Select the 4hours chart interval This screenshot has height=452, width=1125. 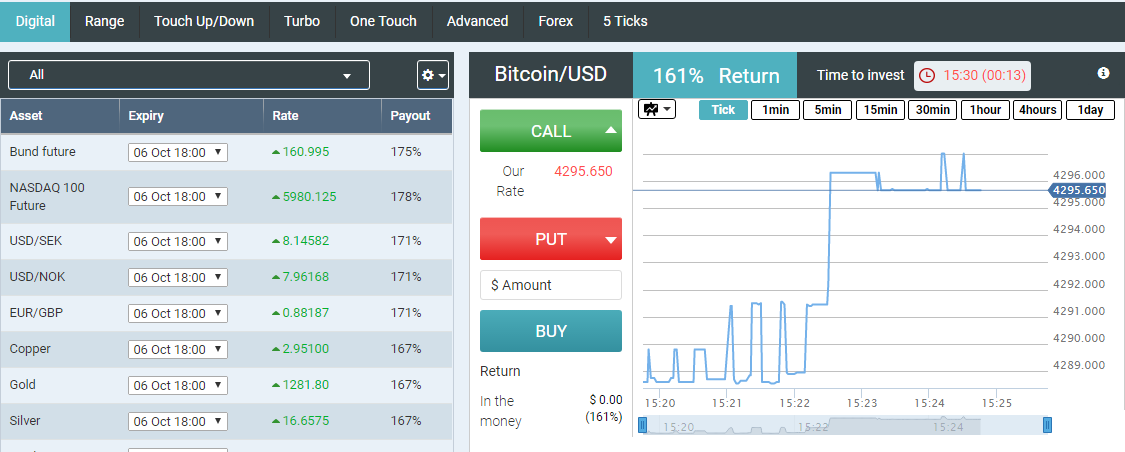[1037, 110]
